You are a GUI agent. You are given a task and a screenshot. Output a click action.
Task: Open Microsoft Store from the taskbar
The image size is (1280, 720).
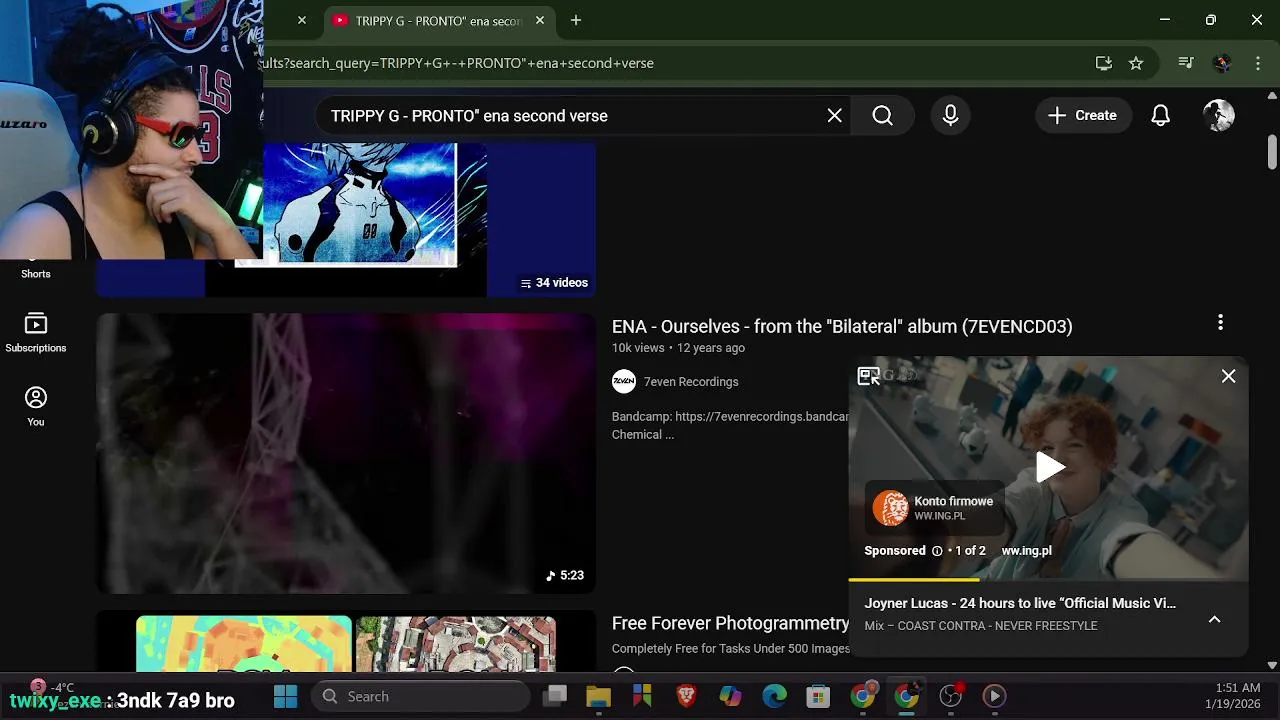click(818, 696)
